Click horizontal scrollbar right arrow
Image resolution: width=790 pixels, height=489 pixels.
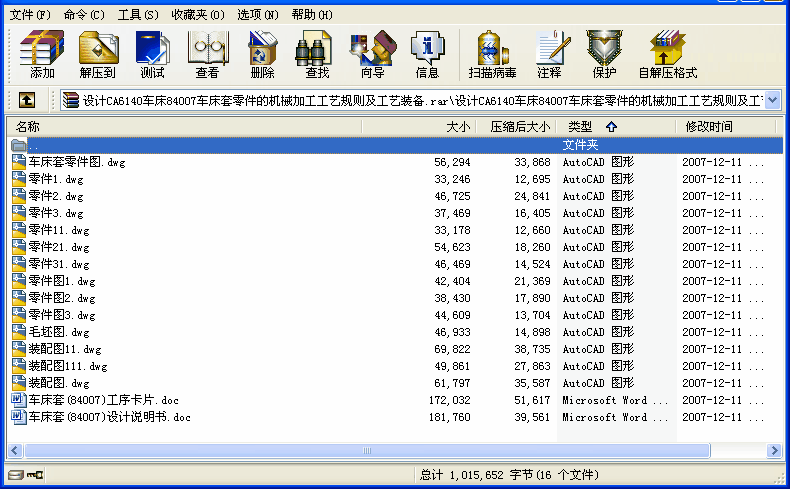pos(774,450)
